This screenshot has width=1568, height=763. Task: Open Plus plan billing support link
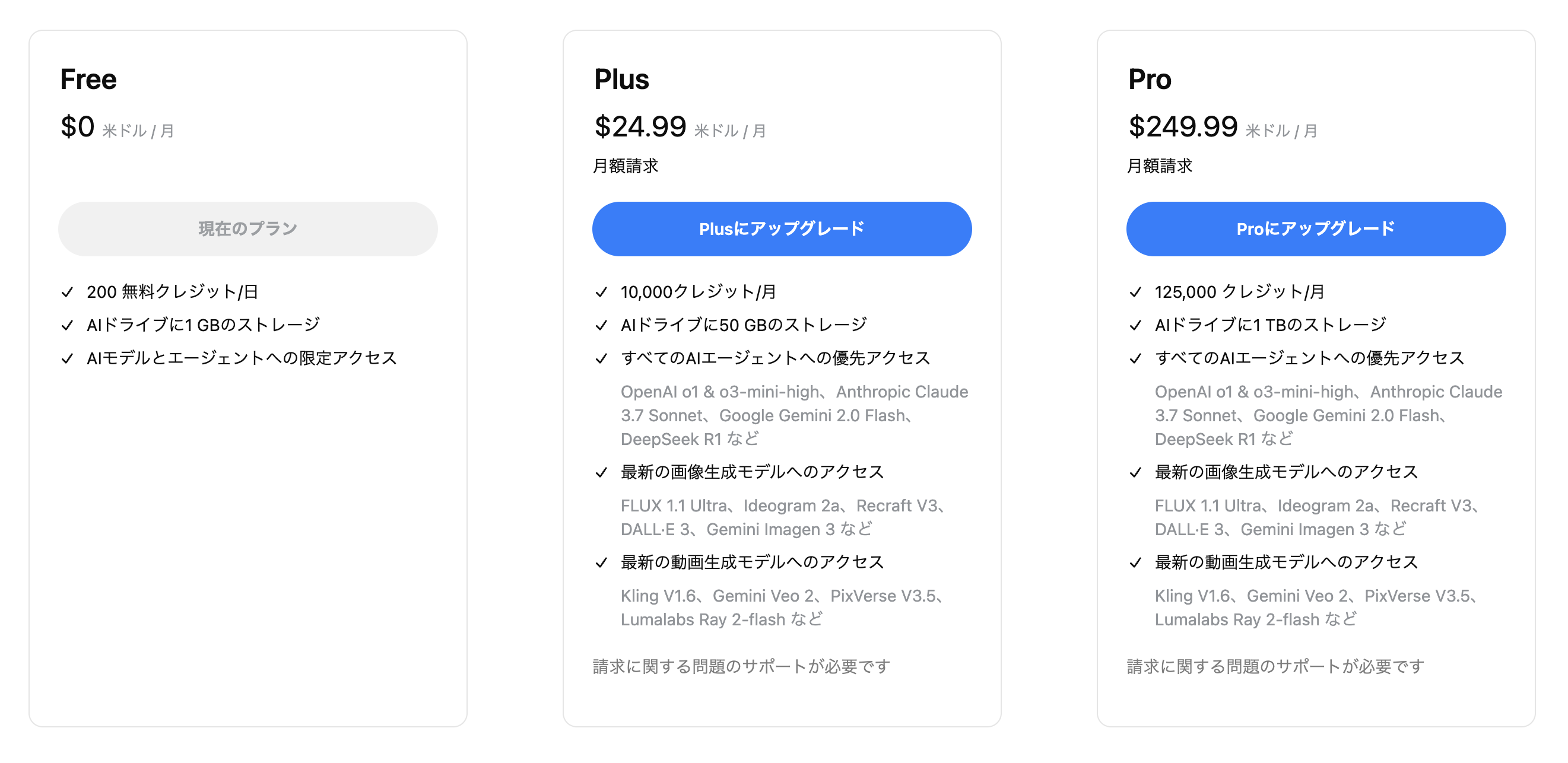point(741,666)
